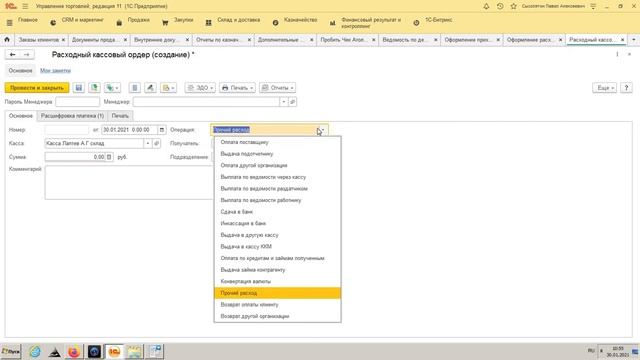Click the Комментарий text area
This screenshot has width=640, height=360.
coord(129,182)
